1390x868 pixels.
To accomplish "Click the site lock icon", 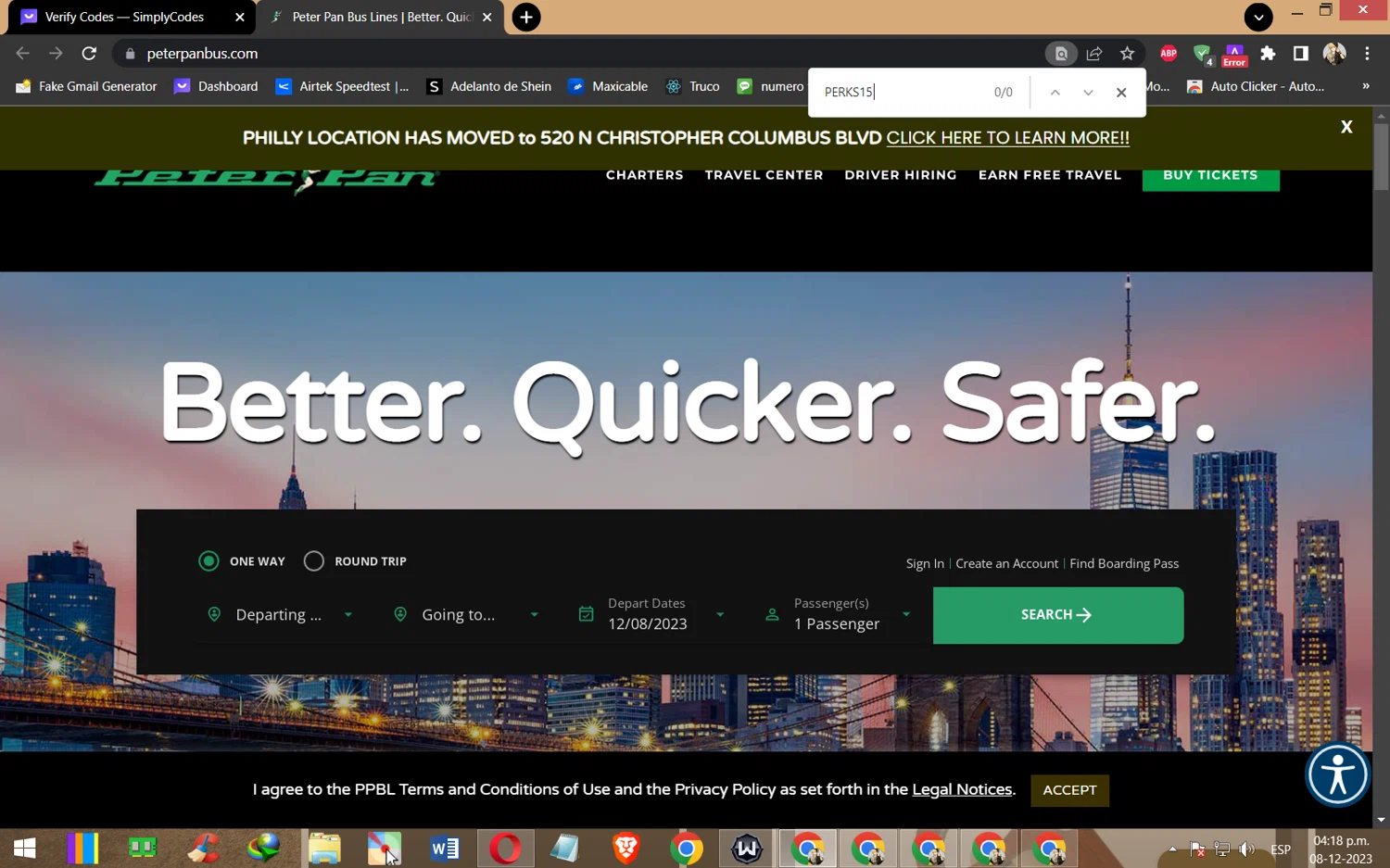I will click(130, 54).
